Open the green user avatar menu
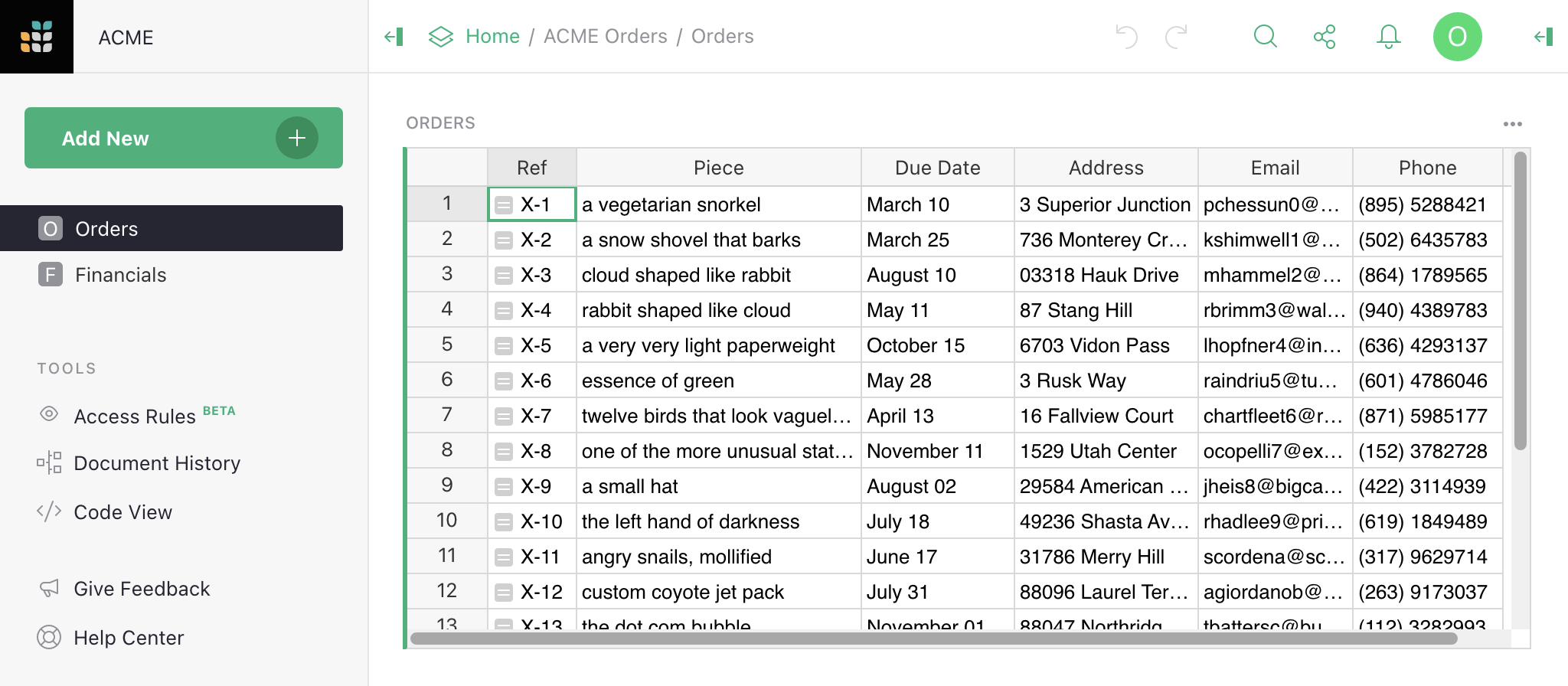Image resolution: width=1568 pixels, height=686 pixels. [x=1457, y=37]
